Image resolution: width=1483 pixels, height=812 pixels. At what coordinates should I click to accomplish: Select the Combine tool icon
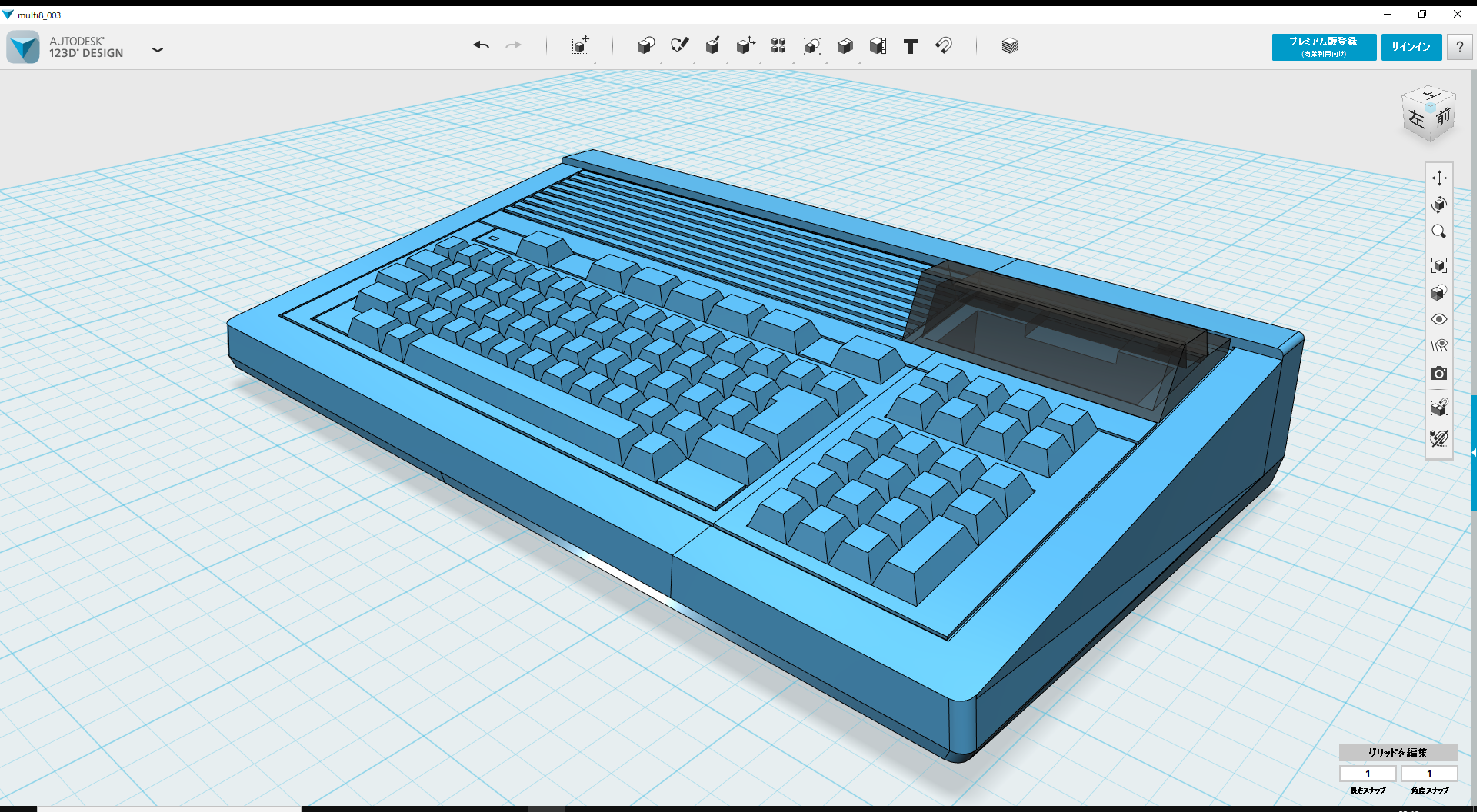click(x=845, y=46)
